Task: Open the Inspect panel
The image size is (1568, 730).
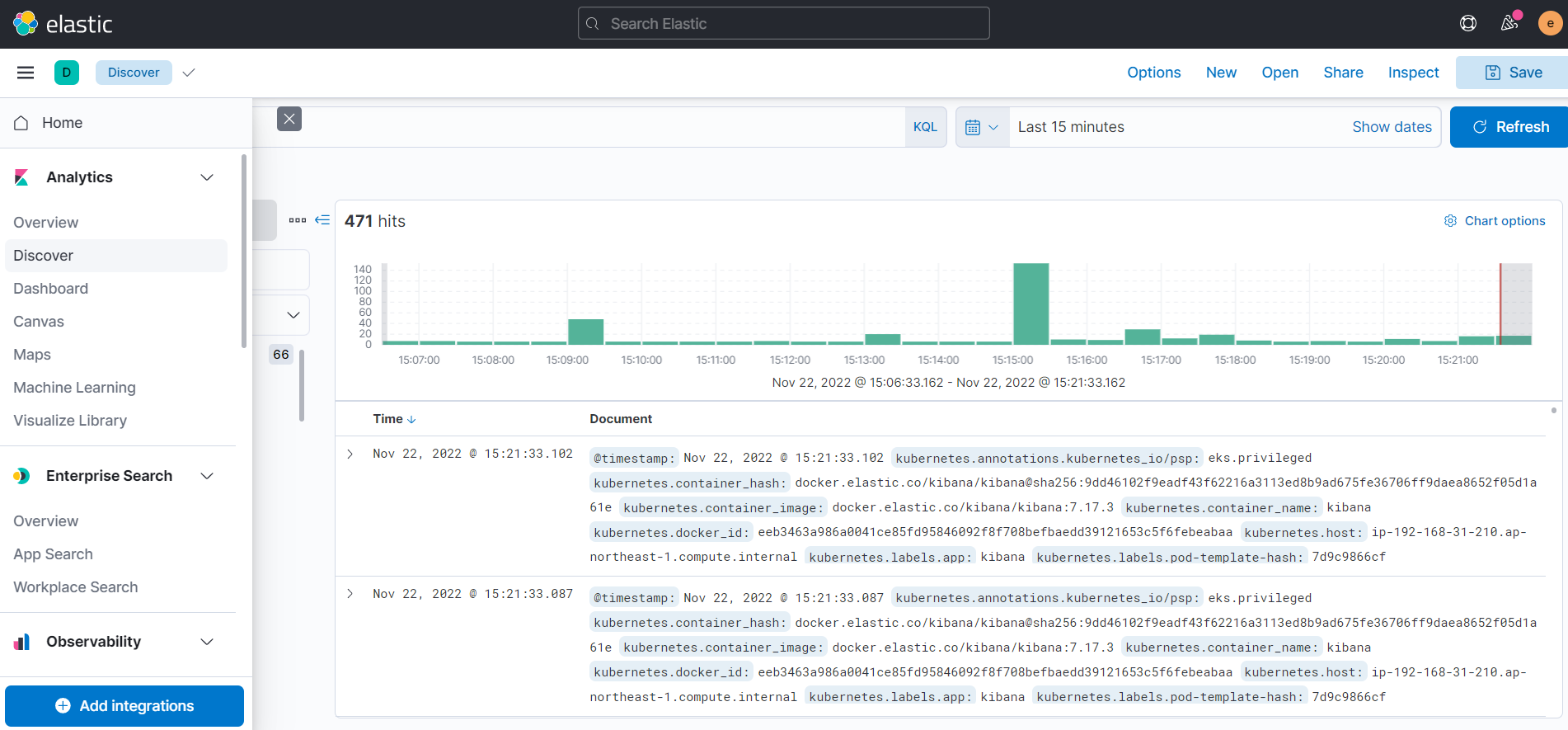Action: click(x=1413, y=73)
